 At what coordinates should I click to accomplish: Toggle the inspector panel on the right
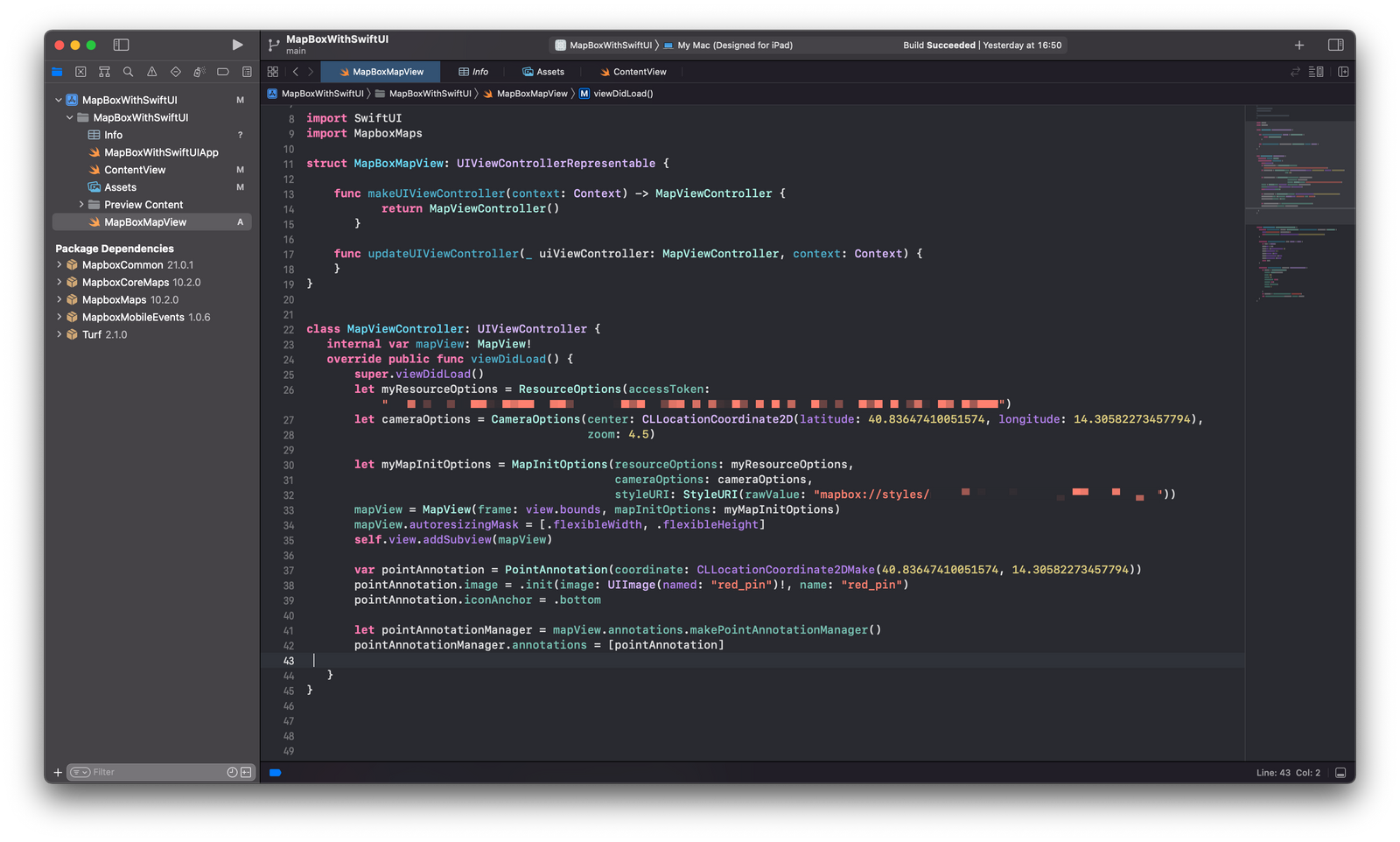pos(1338,44)
